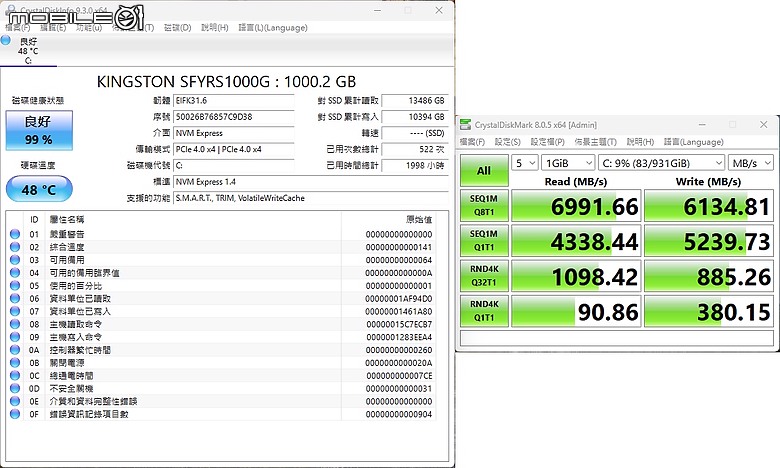Click the 48 °C temperature button
780x468 pixels.
coord(39,189)
